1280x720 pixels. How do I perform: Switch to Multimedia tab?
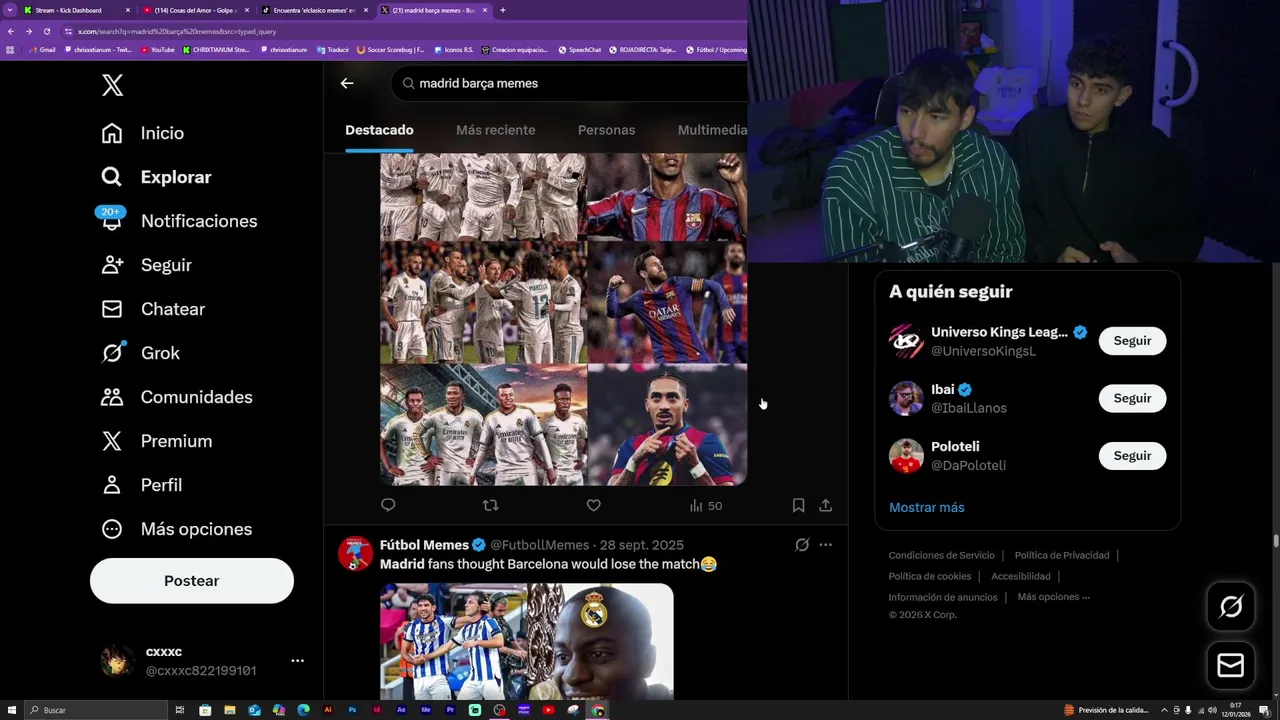[712, 130]
